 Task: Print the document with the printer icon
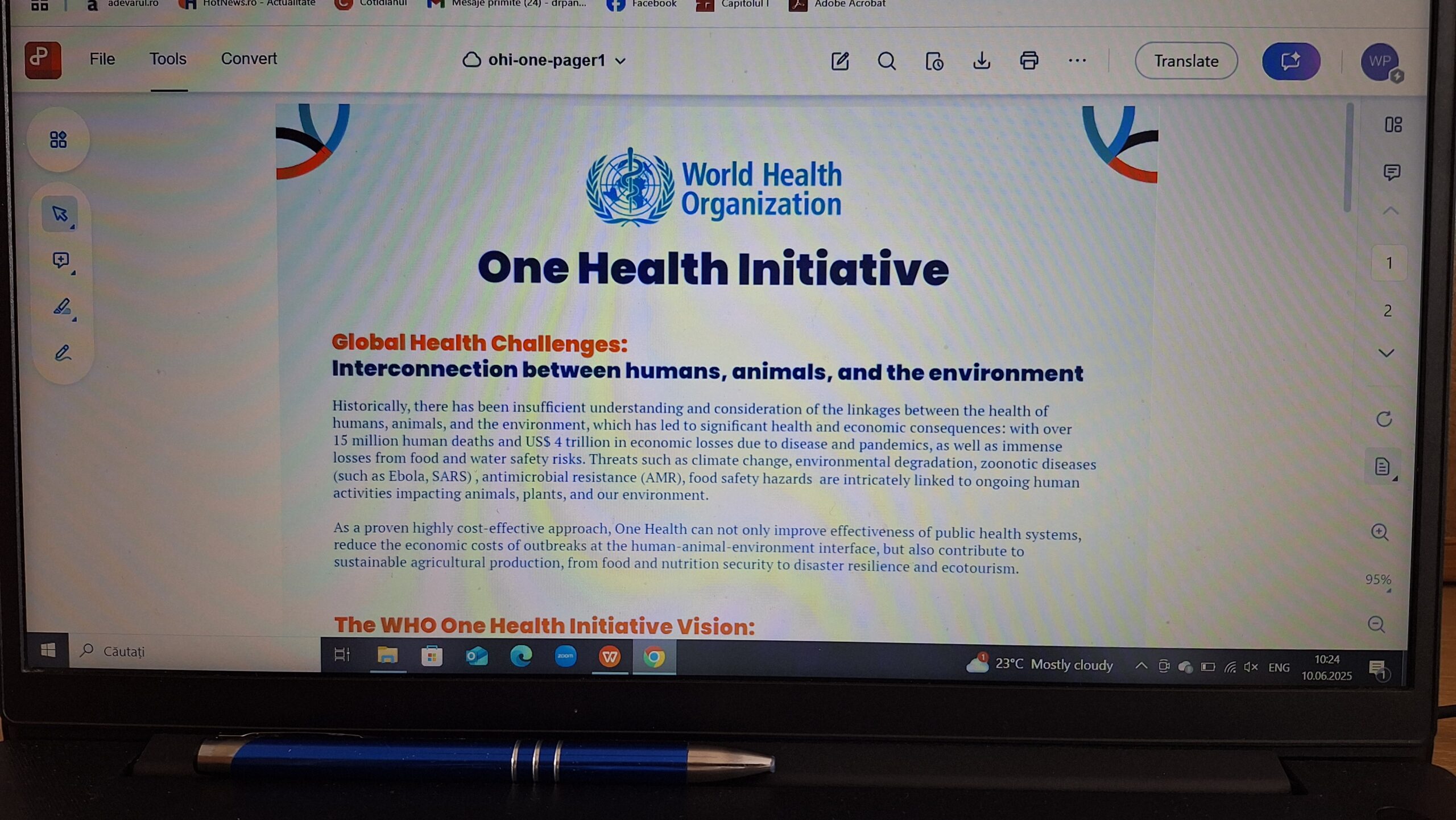coord(1029,60)
